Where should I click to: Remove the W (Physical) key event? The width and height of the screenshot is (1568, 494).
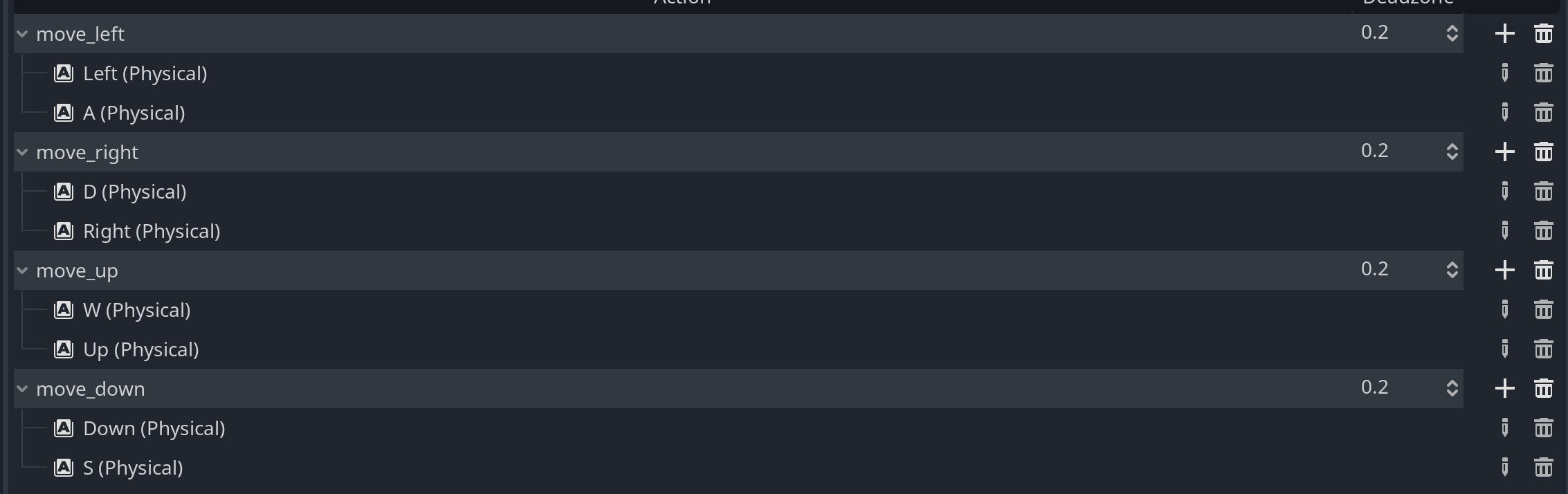[x=1543, y=309]
